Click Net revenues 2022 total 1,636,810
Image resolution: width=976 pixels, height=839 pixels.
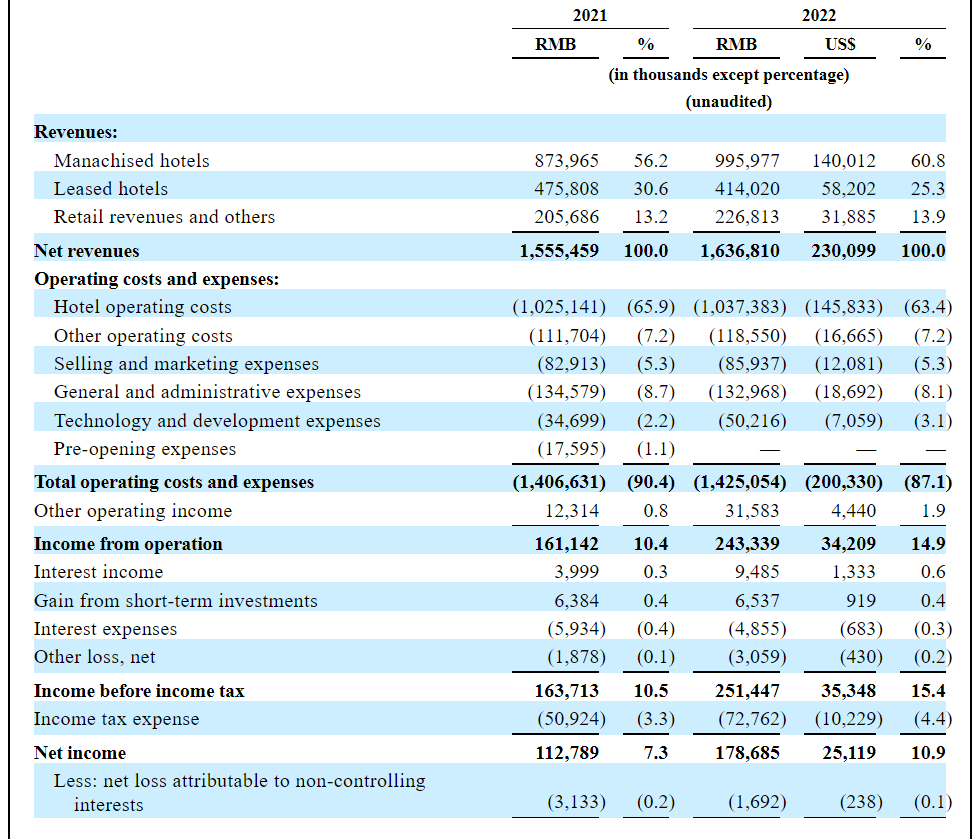pos(739,251)
